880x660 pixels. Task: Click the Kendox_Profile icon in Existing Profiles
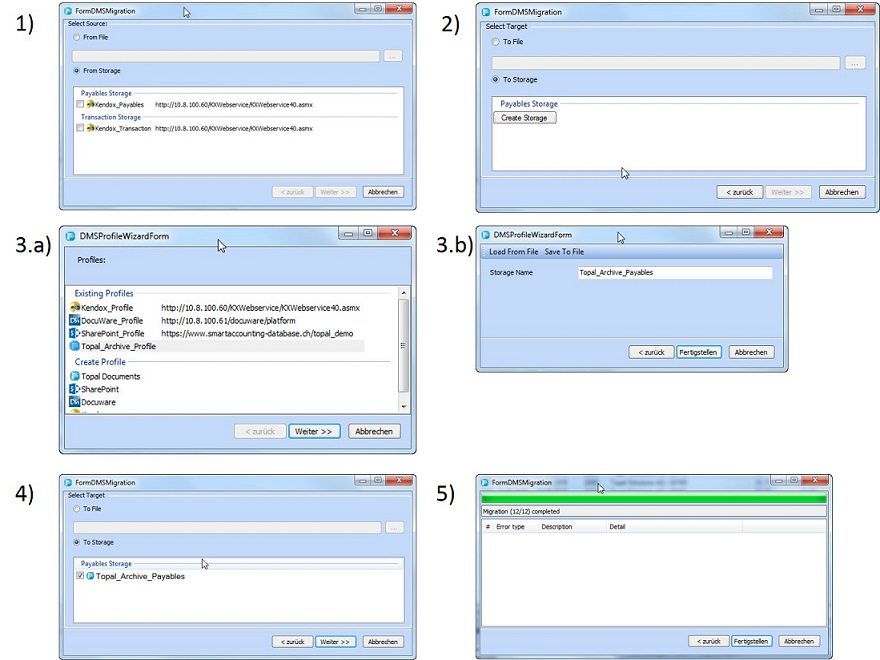(x=74, y=307)
